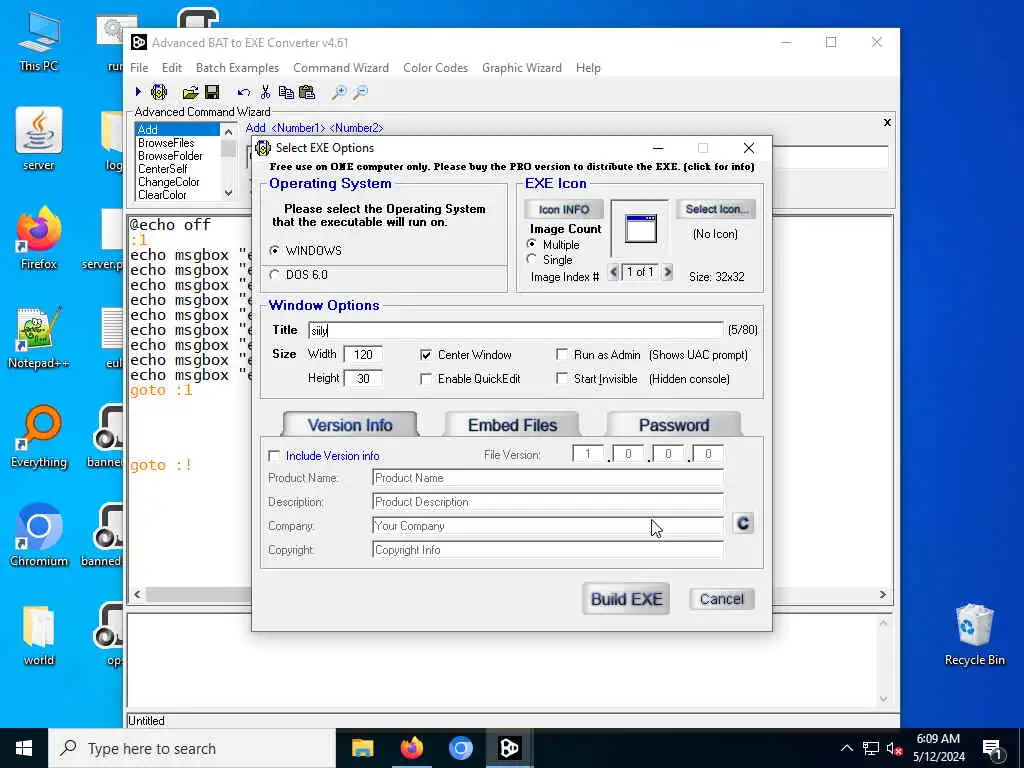Select the Everything desktop shortcut
This screenshot has width=1024, height=768.
pyautogui.click(x=39, y=436)
